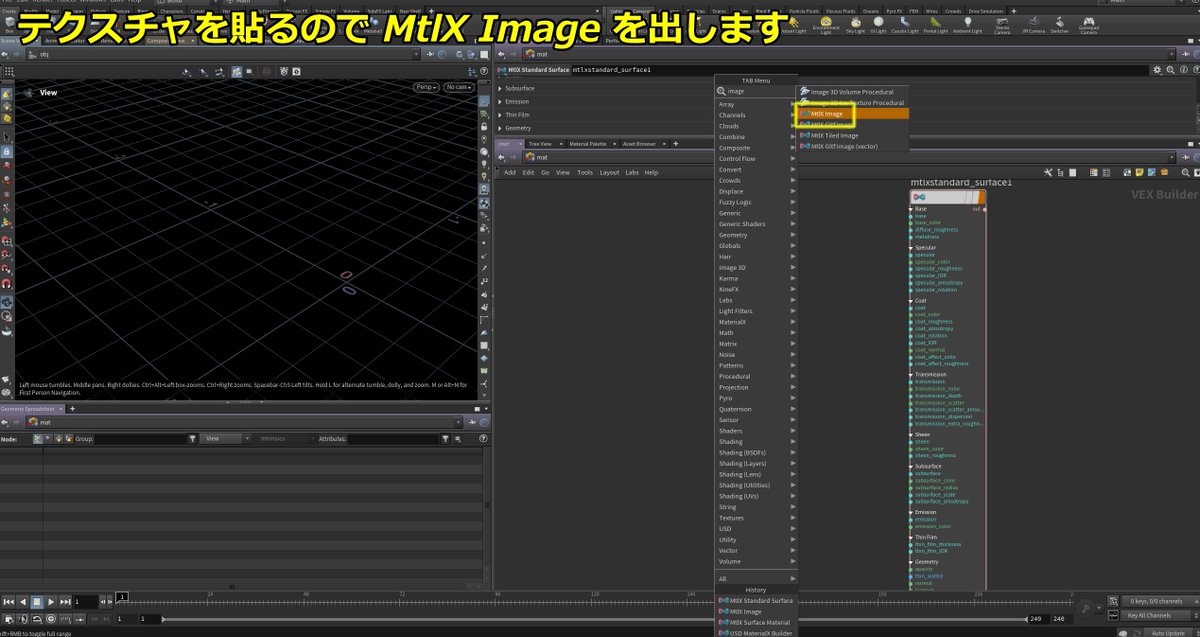Expand the Array submenu in TAB menu

[x=757, y=104]
